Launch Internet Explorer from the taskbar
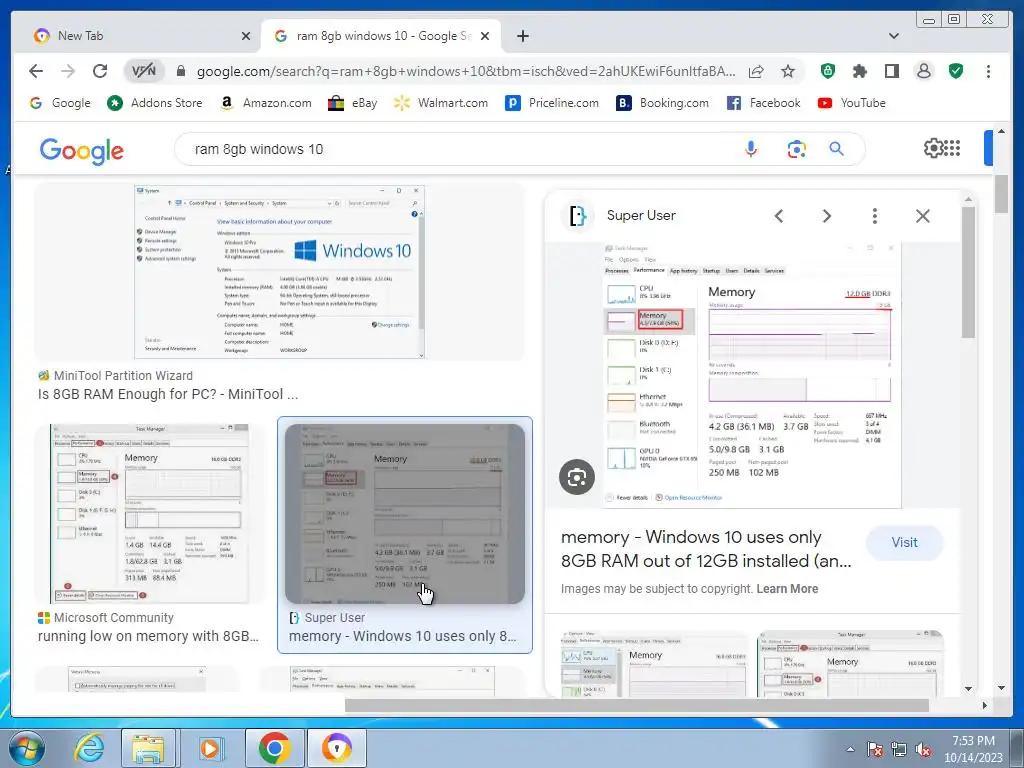The image size is (1024, 768). click(x=89, y=748)
